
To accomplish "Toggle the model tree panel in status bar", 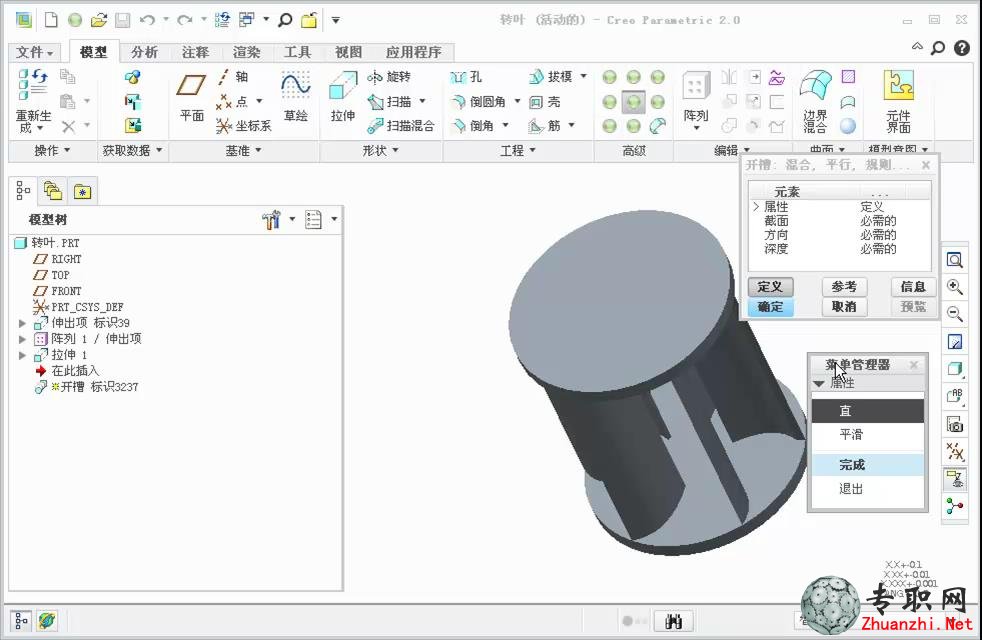I will tap(21, 621).
